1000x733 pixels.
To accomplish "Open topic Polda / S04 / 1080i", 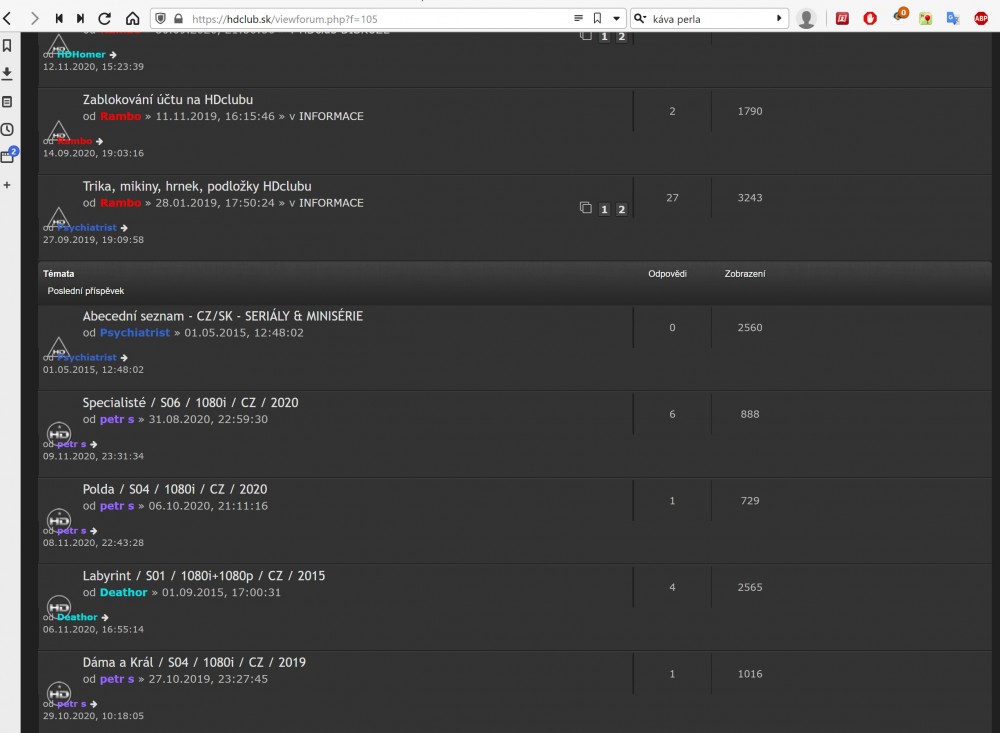I will pos(175,489).
